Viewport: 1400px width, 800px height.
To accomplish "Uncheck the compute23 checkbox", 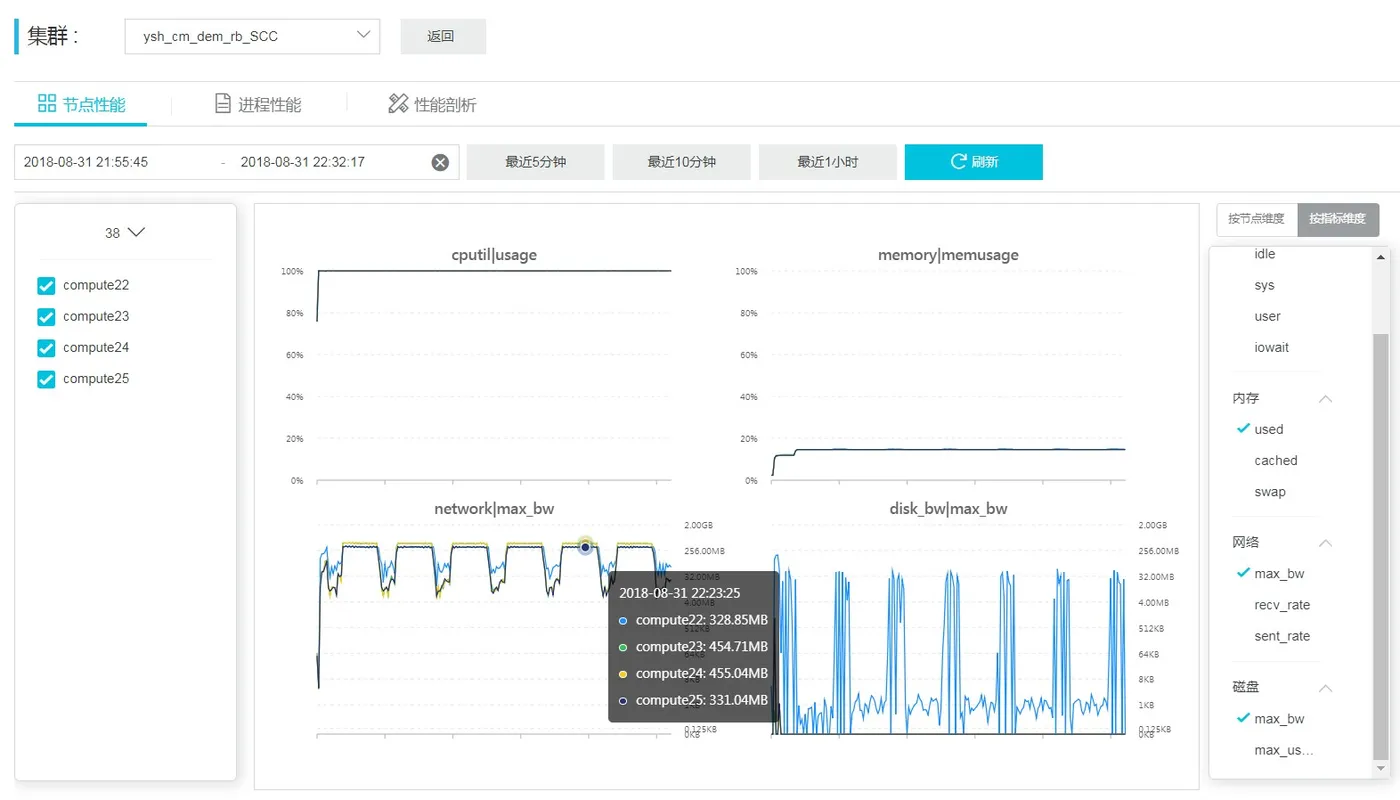I will [x=46, y=317].
